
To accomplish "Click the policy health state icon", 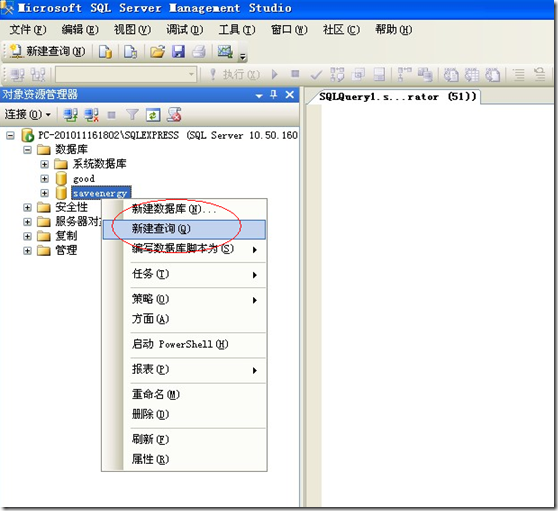I will 174,115.
